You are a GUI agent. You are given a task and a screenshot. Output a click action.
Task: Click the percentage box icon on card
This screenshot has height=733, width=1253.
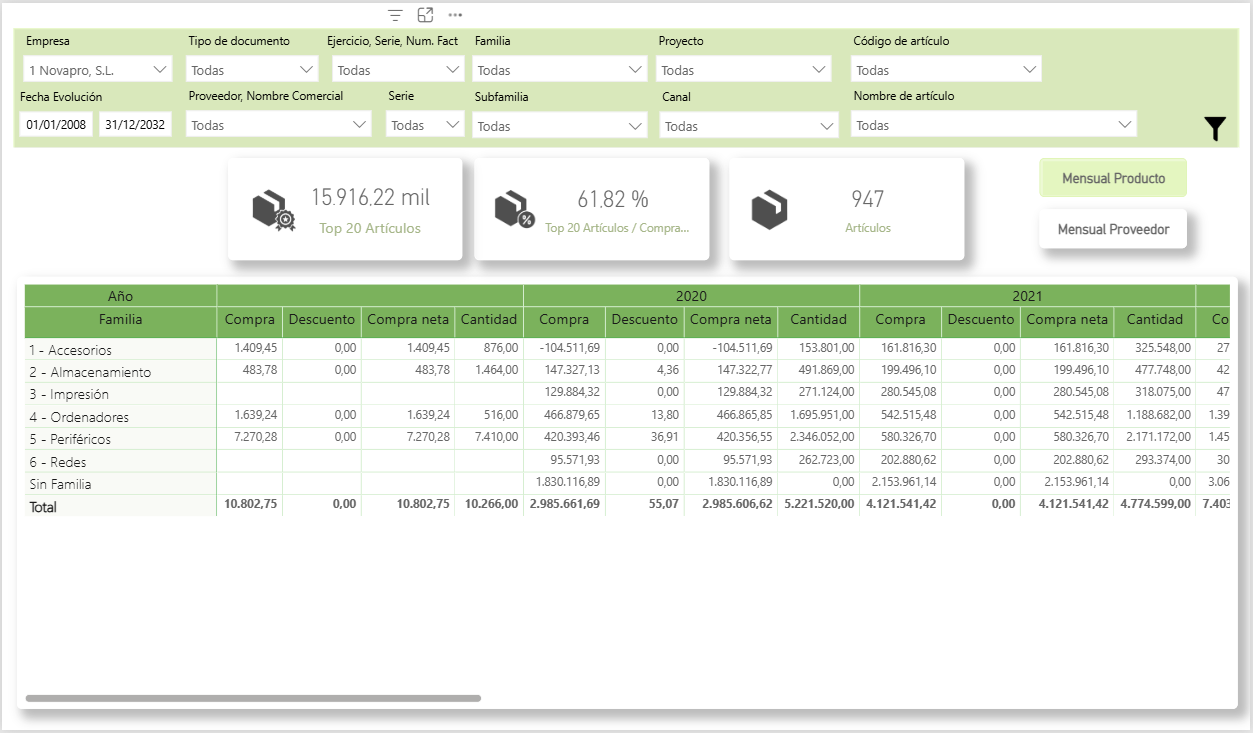click(x=514, y=209)
